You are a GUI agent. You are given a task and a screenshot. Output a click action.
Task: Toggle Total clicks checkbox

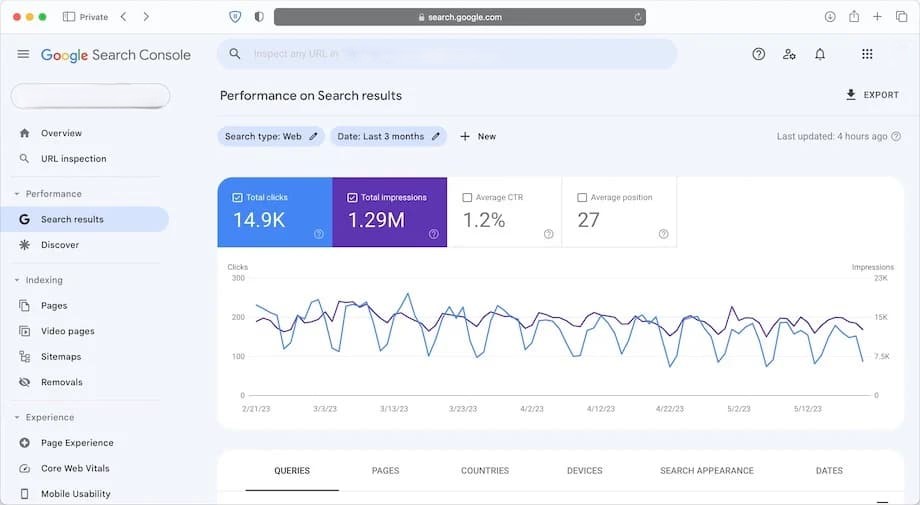point(237,198)
